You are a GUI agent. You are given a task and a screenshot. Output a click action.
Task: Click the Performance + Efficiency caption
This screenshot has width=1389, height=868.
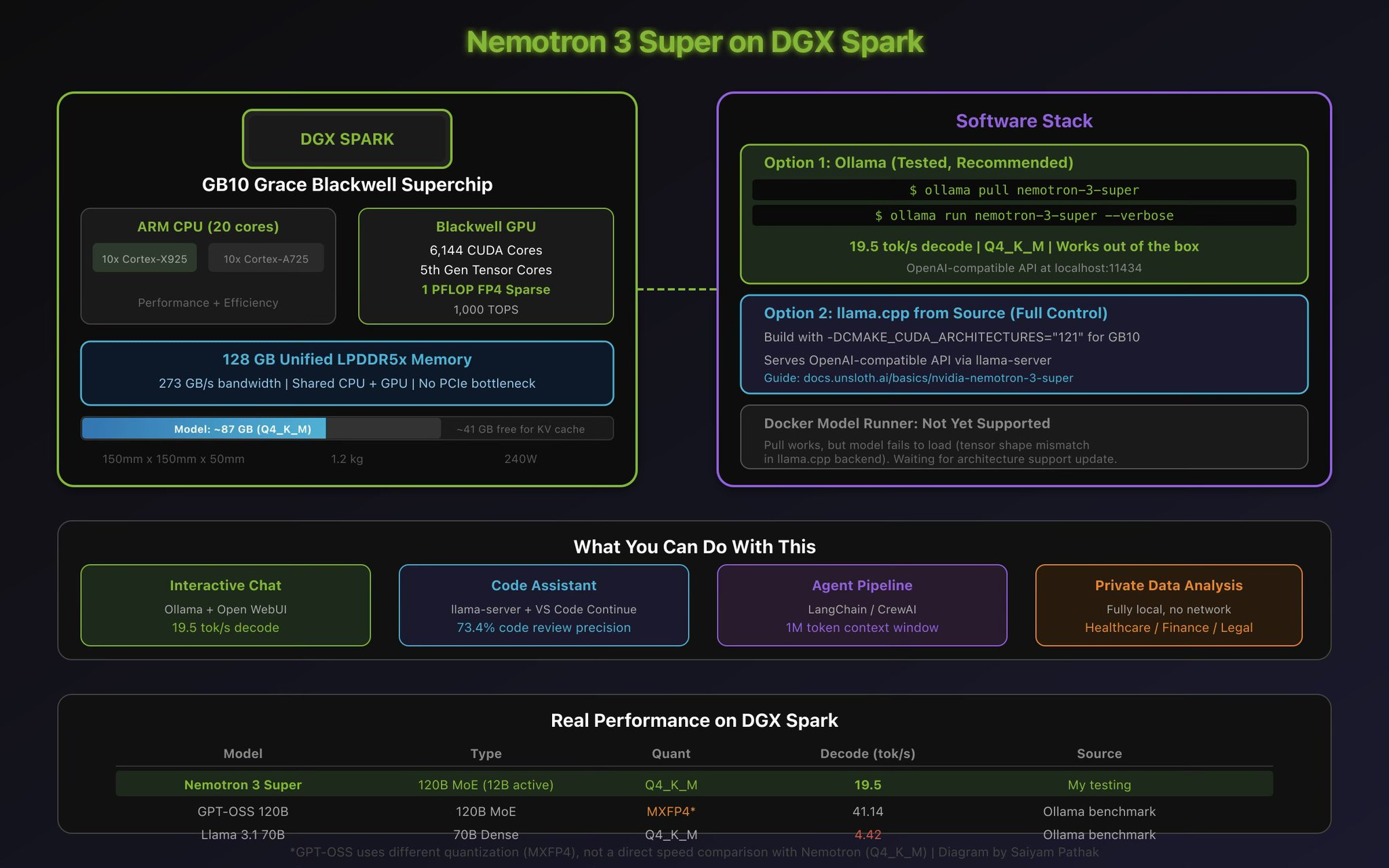208,302
